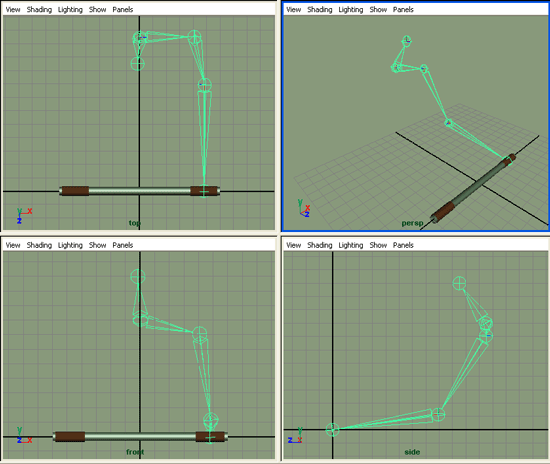Open Shading menu in persp viewport
The width and height of the screenshot is (550, 464).
pos(320,10)
